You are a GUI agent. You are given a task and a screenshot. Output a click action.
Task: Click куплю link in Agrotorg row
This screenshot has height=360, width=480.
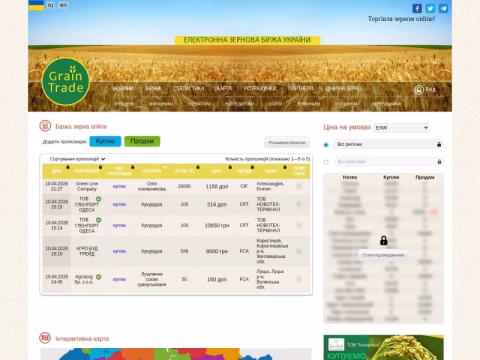point(119,279)
